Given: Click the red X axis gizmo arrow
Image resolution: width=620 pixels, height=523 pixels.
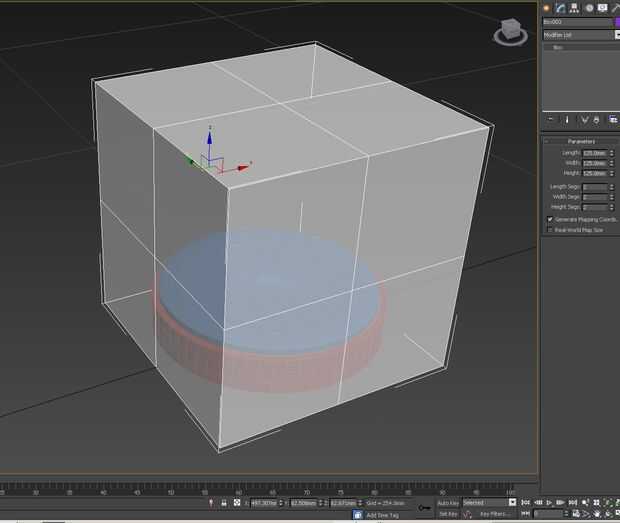Looking at the screenshot, I should 242,168.
